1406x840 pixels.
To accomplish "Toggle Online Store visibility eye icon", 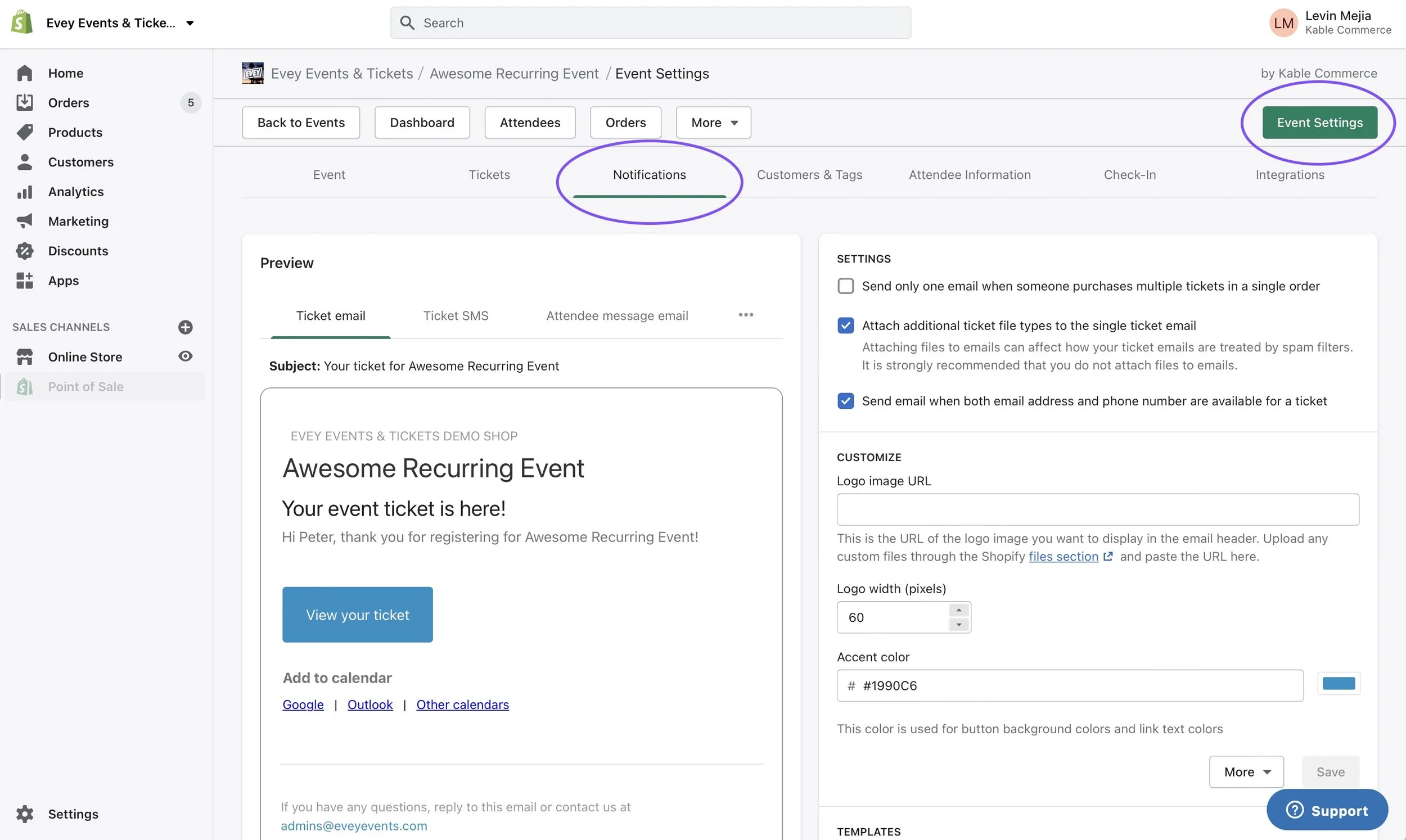I will tap(186, 356).
